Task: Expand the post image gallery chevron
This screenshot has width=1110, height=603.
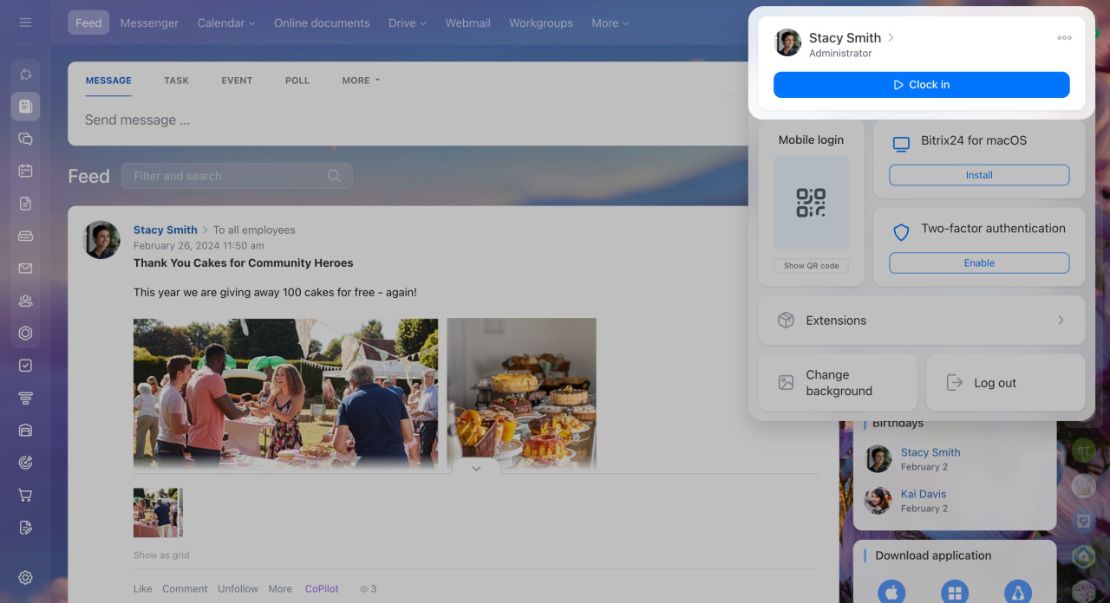Action: coord(476,469)
